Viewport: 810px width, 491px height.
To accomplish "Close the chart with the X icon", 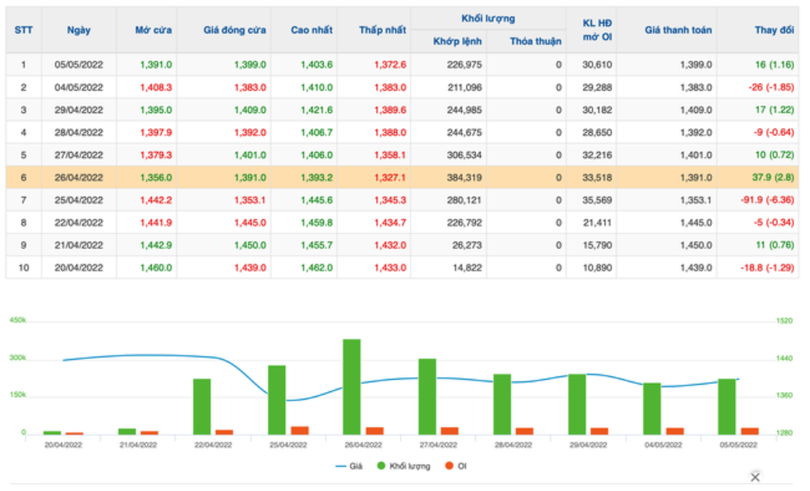I will pos(755,476).
